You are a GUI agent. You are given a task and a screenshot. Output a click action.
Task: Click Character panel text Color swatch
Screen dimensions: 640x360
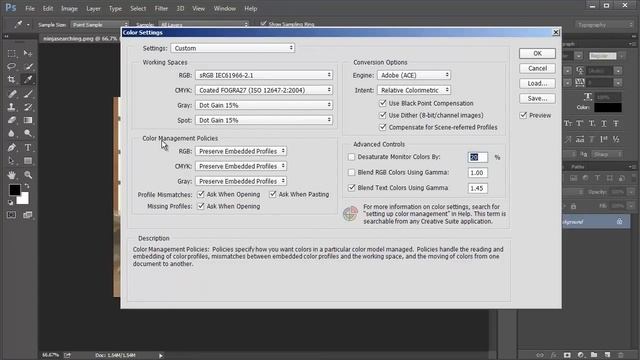point(608,107)
